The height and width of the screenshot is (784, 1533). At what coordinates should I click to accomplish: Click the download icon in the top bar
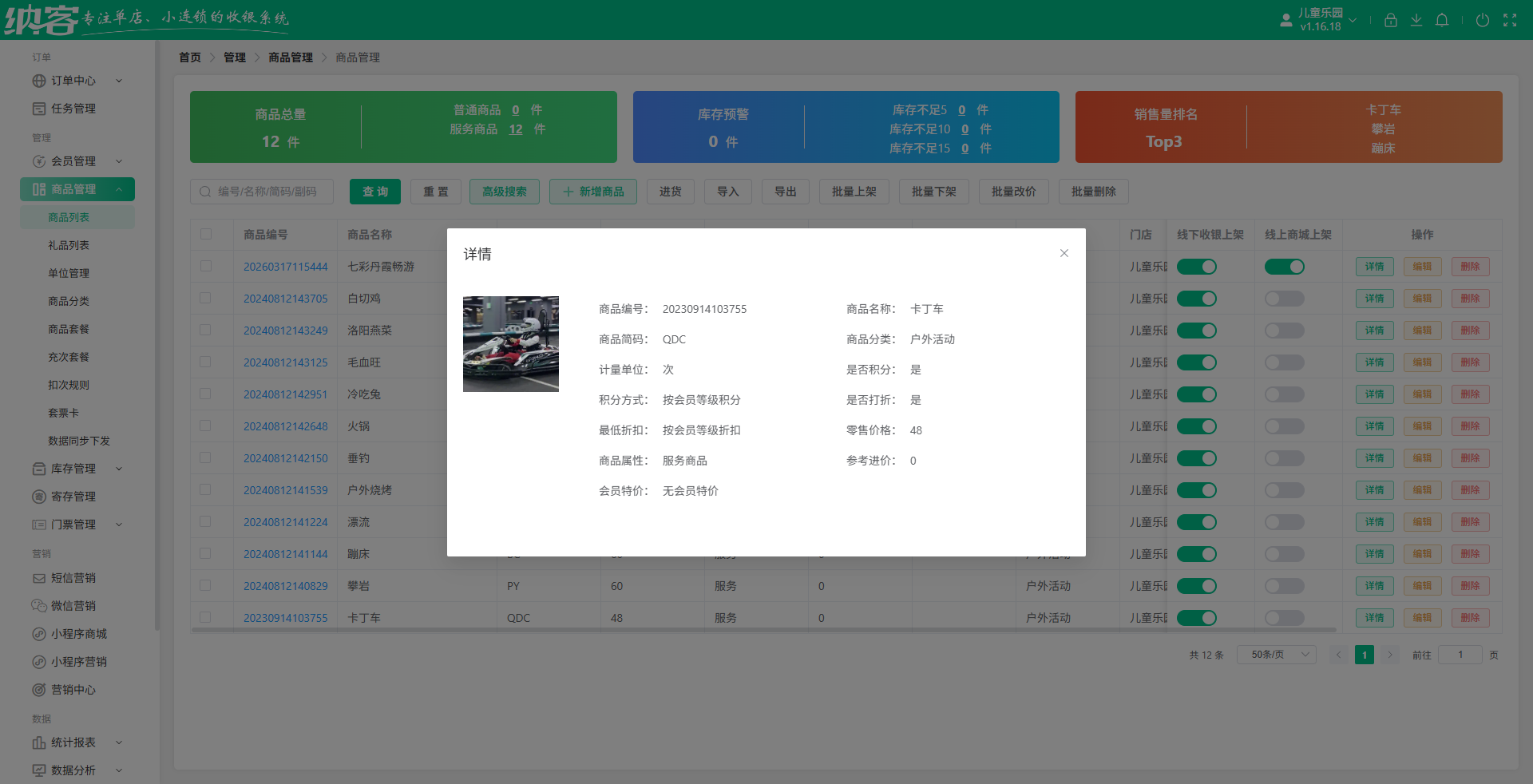[1416, 20]
